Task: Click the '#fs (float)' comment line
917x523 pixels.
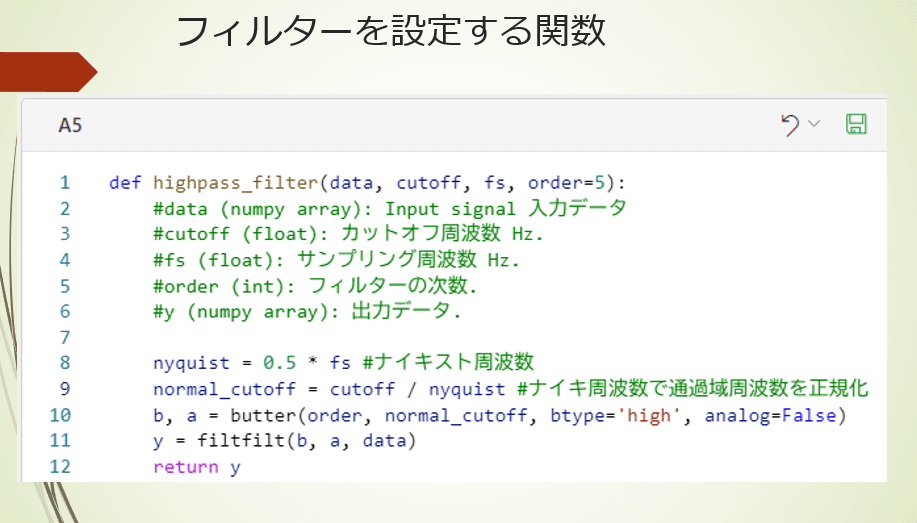Action: click(x=336, y=259)
